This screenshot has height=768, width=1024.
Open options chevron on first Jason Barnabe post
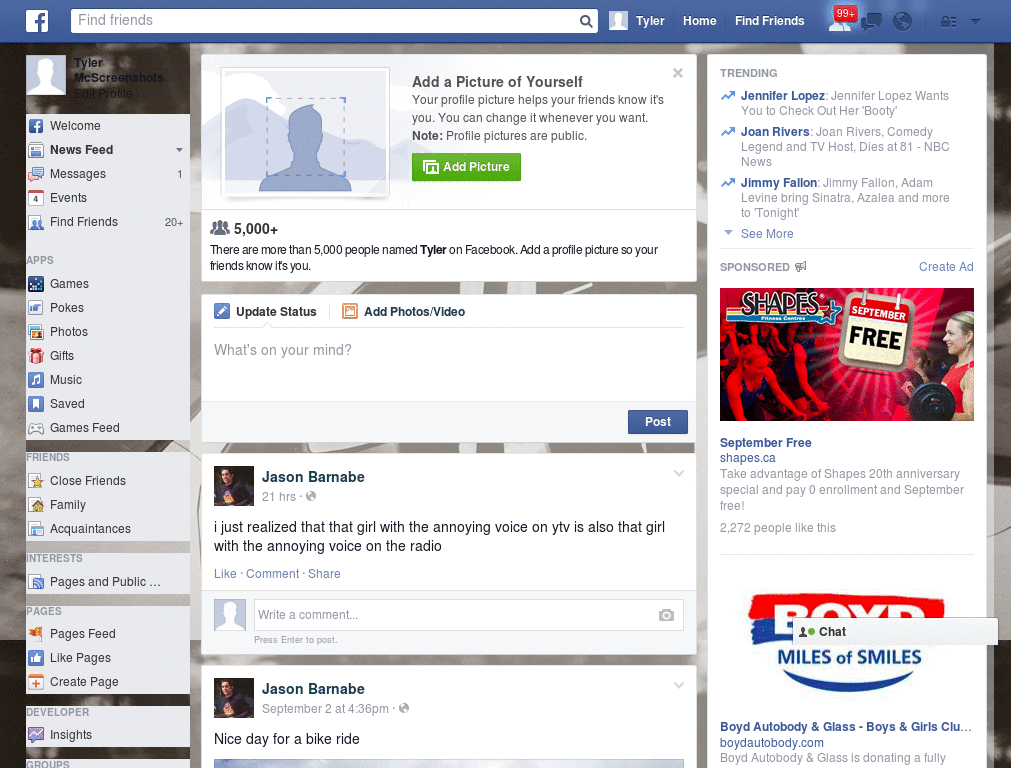click(x=679, y=473)
